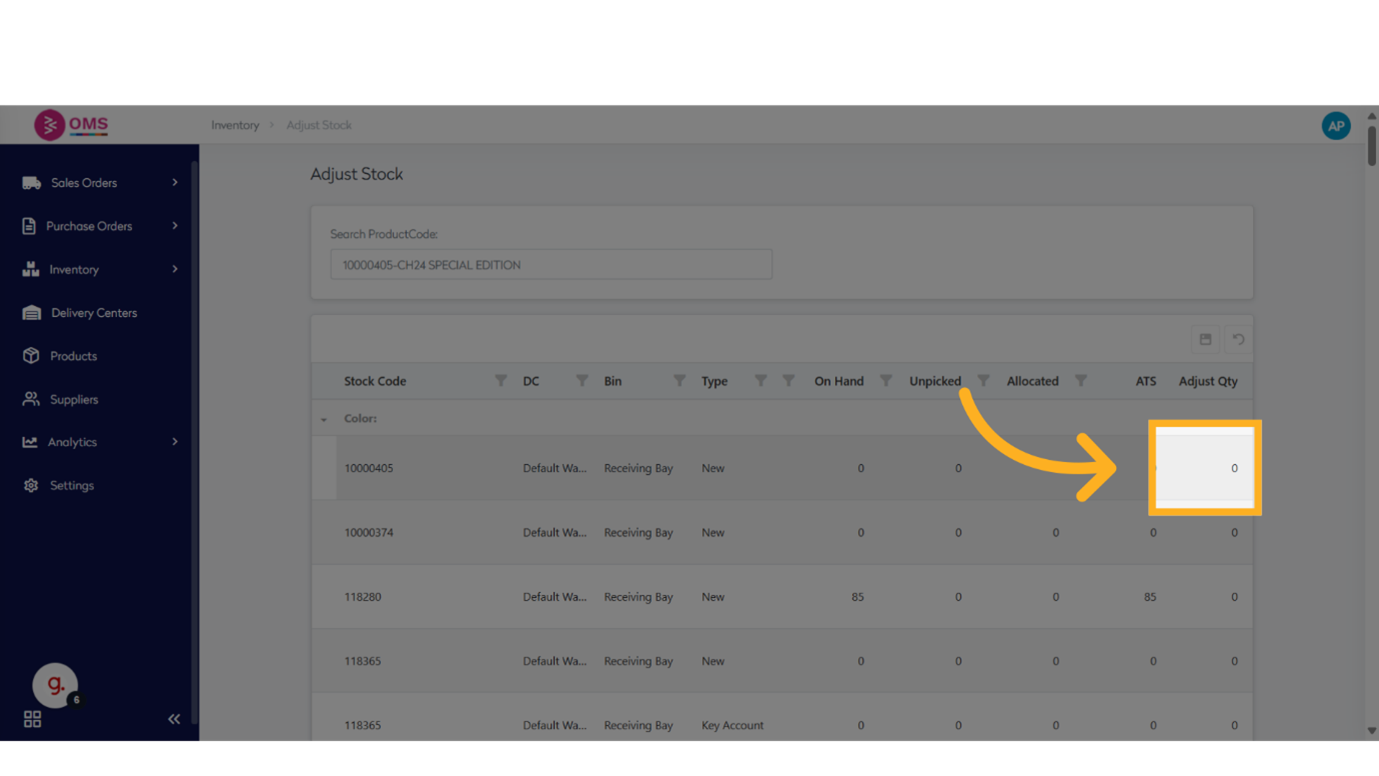Viewport: 1379px width, 776px height.
Task: Click the Inventory breadcrumb link
Action: [235, 125]
